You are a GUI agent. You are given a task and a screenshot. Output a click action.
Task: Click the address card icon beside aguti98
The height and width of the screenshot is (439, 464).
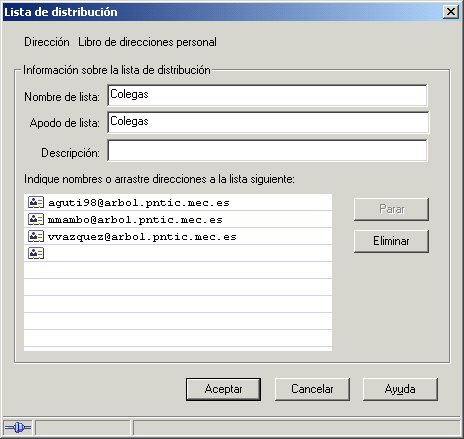tap(36, 202)
